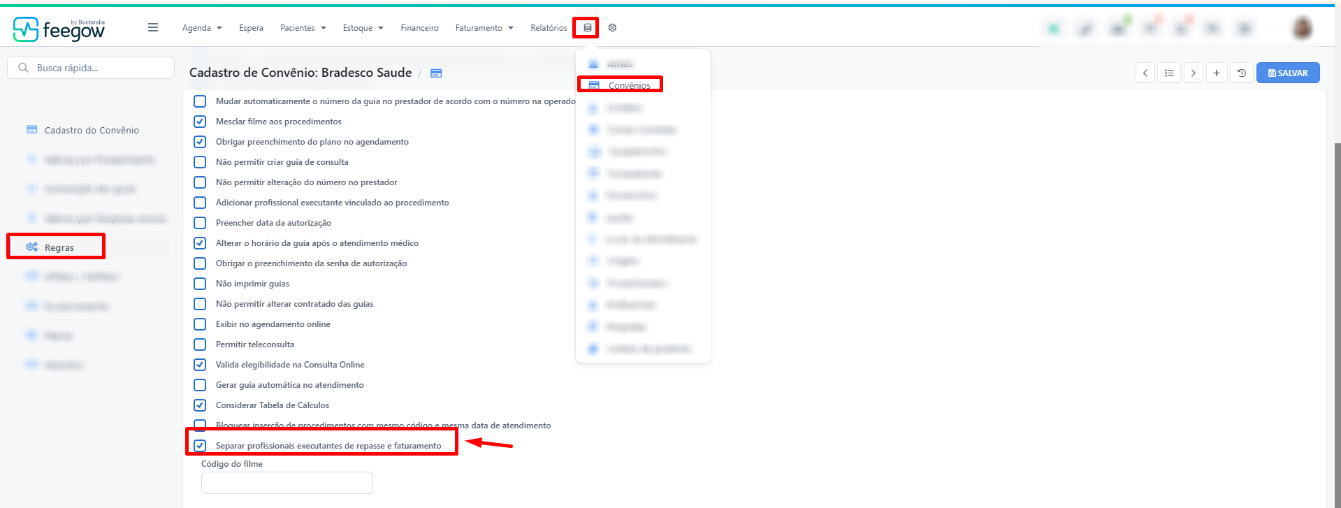Focus the Busca rápida search field
1341x508 pixels.
(89, 68)
